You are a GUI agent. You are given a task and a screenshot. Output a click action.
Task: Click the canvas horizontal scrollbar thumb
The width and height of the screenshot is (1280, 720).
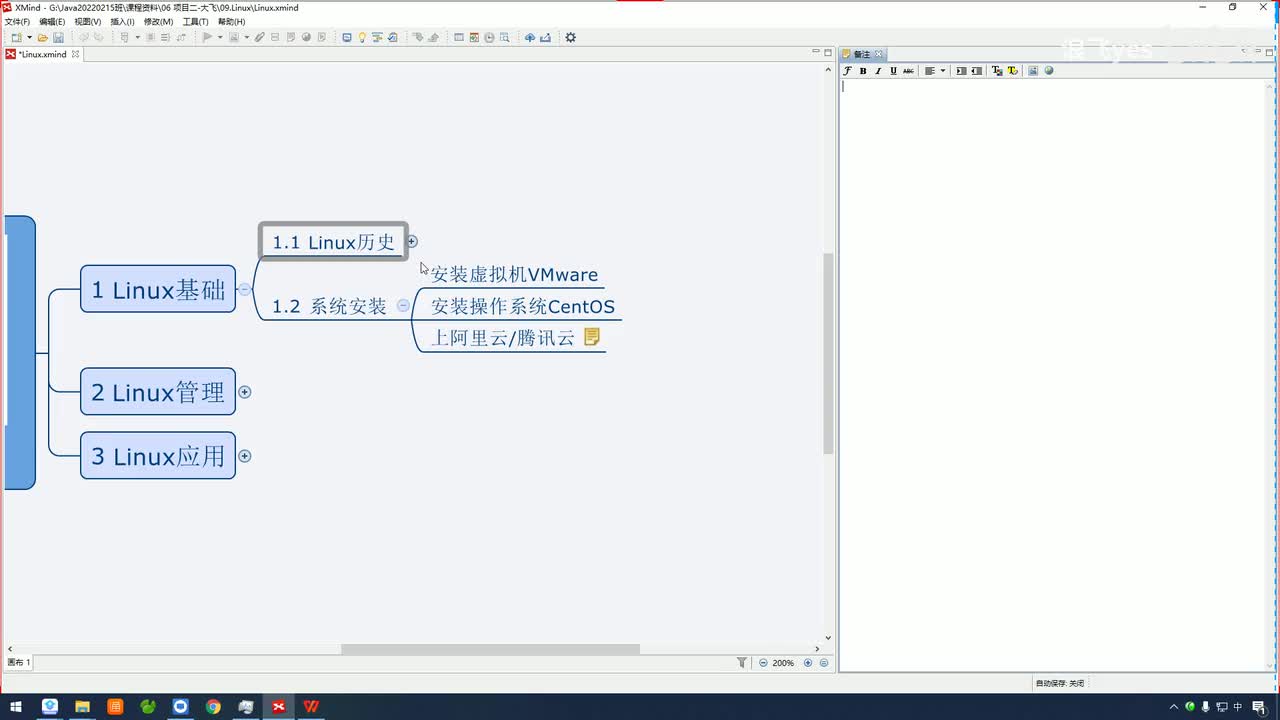(x=490, y=649)
